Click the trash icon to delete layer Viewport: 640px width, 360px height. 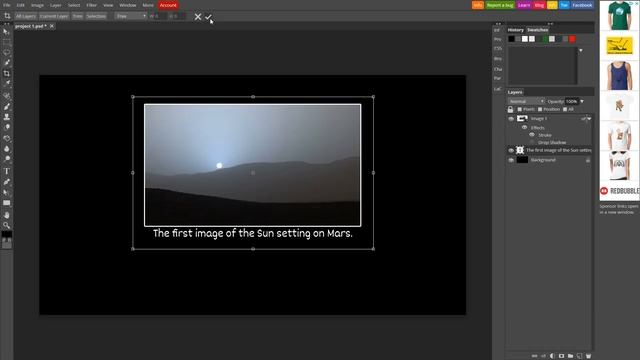(588, 356)
